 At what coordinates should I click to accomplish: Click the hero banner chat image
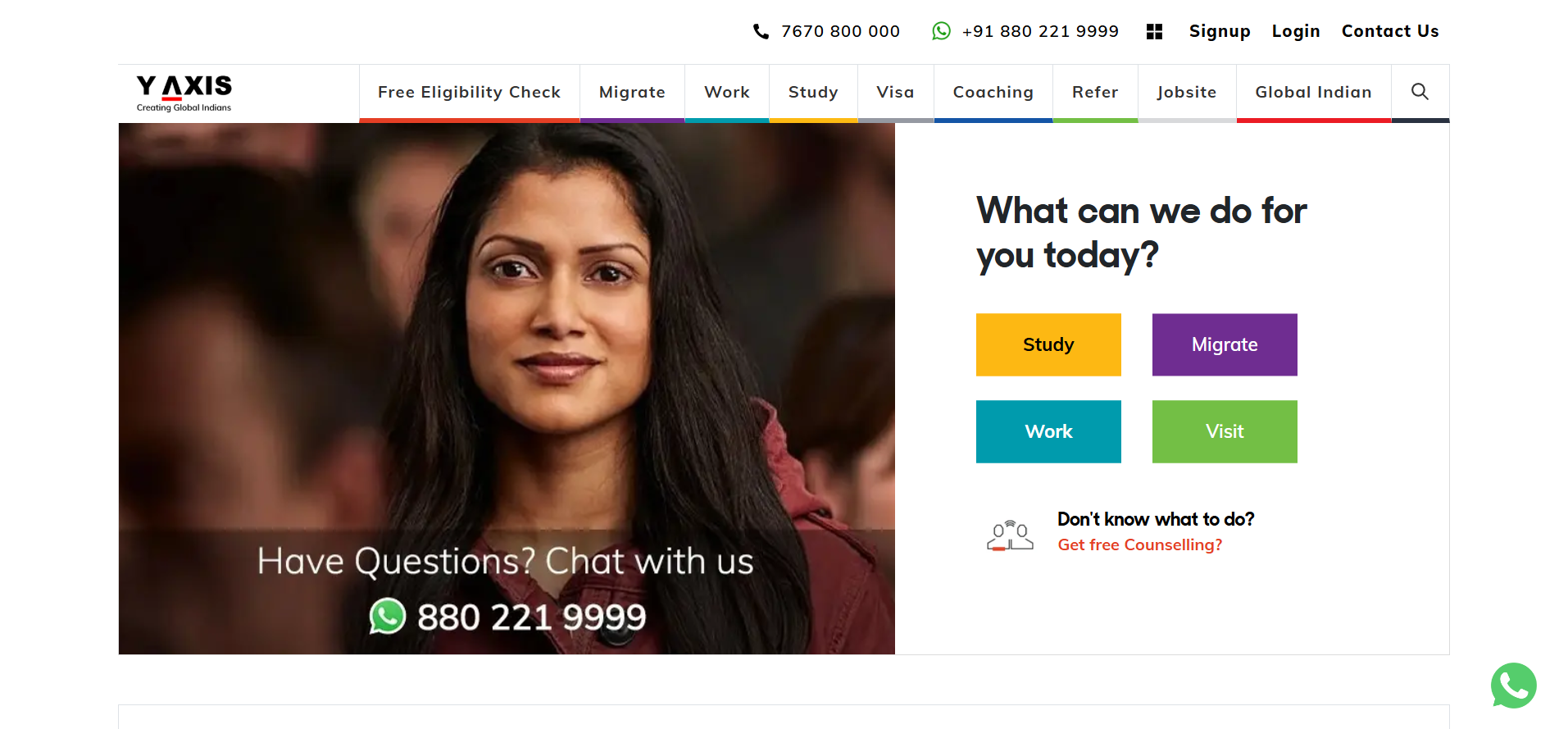pos(507,389)
